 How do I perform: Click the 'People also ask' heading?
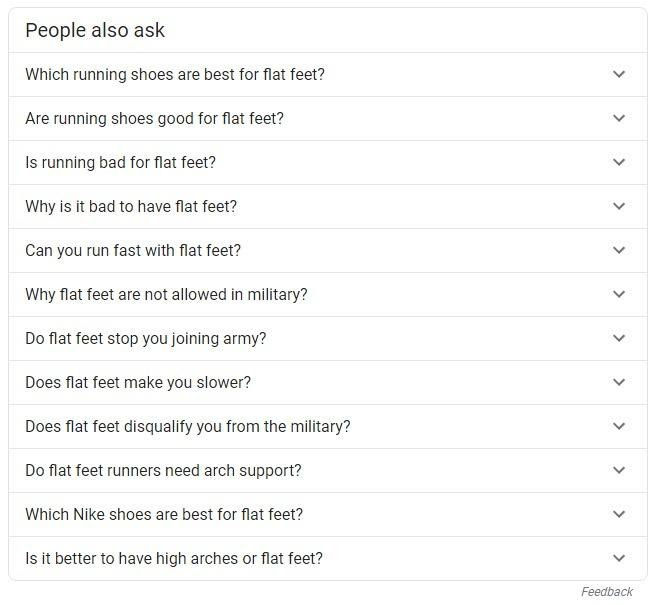(x=95, y=31)
